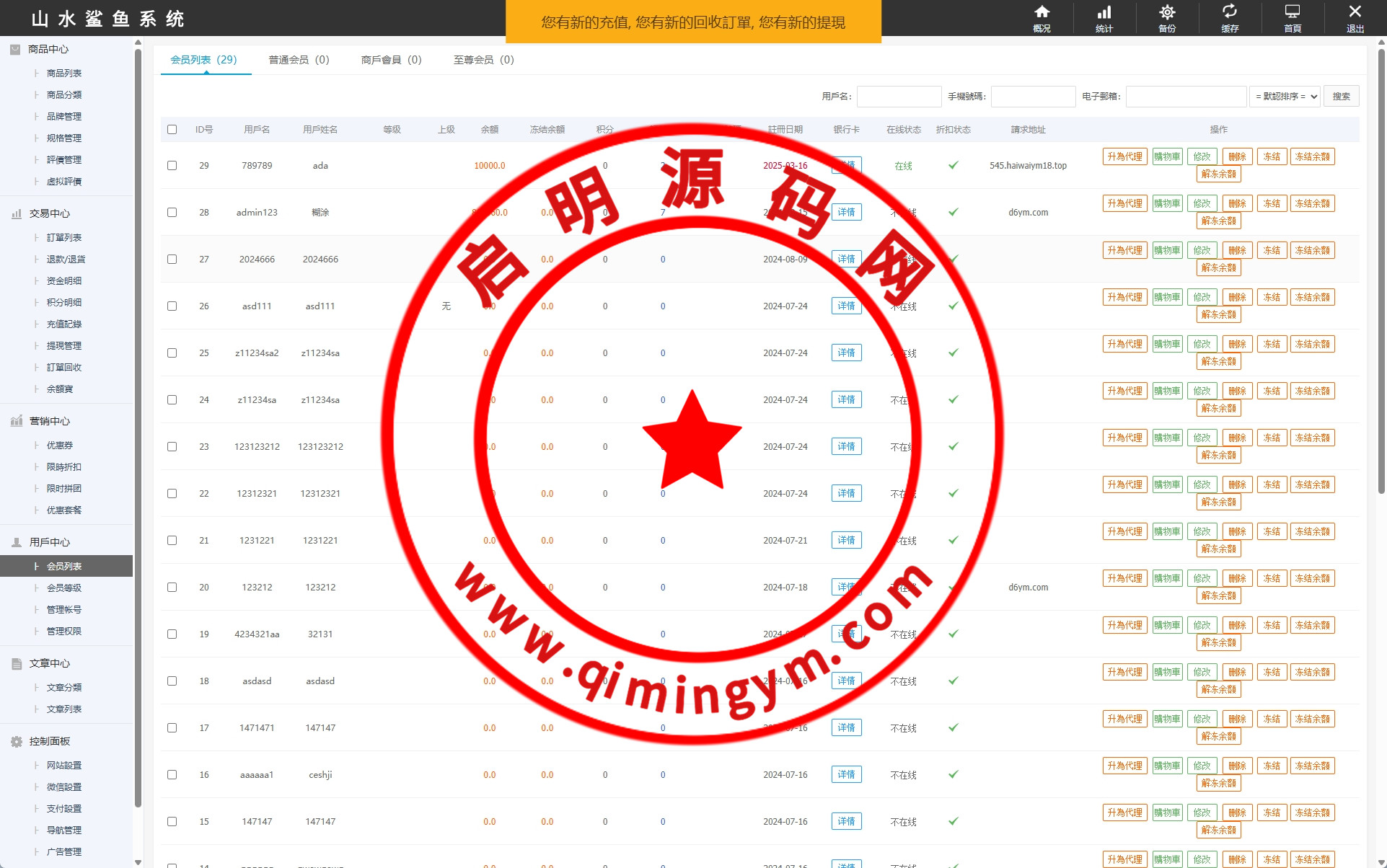Image resolution: width=1387 pixels, height=868 pixels.
Task: Check the checkbox for user ID 29
Action: pyautogui.click(x=172, y=166)
